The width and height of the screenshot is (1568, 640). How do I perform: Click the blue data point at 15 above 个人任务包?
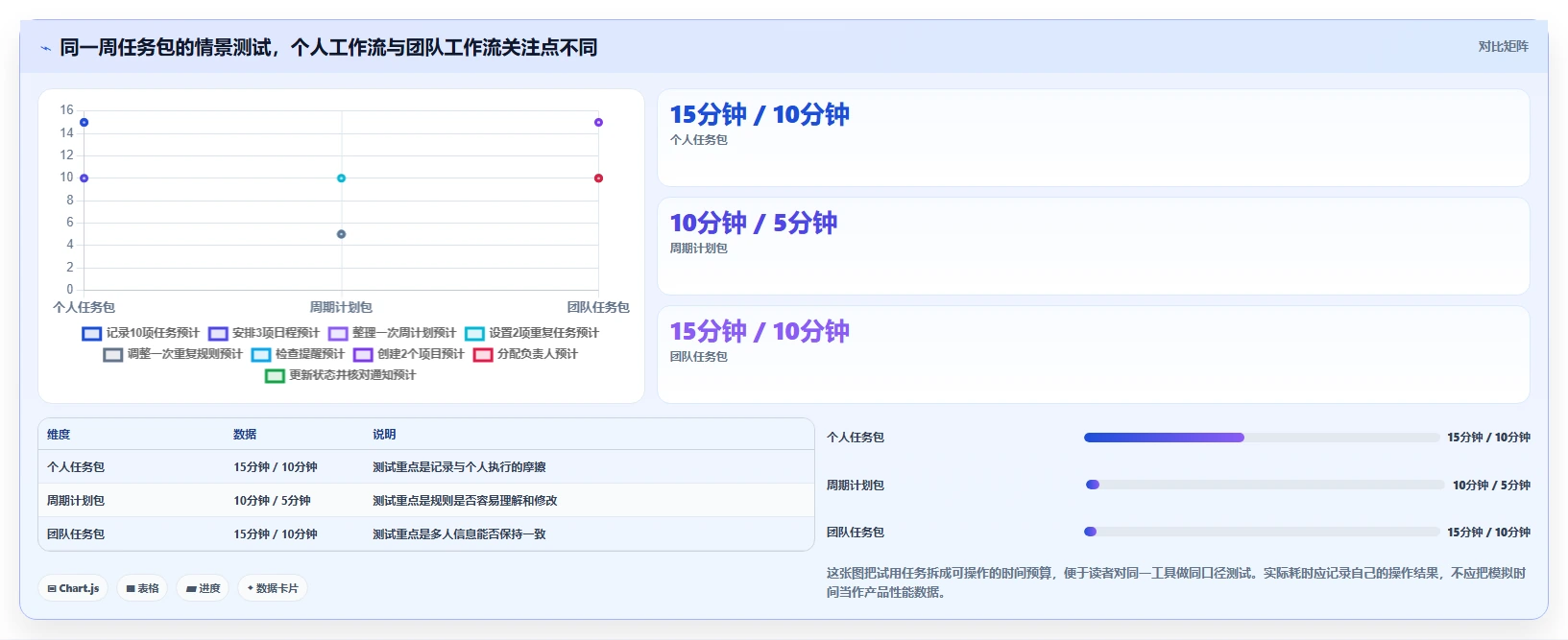click(x=84, y=123)
